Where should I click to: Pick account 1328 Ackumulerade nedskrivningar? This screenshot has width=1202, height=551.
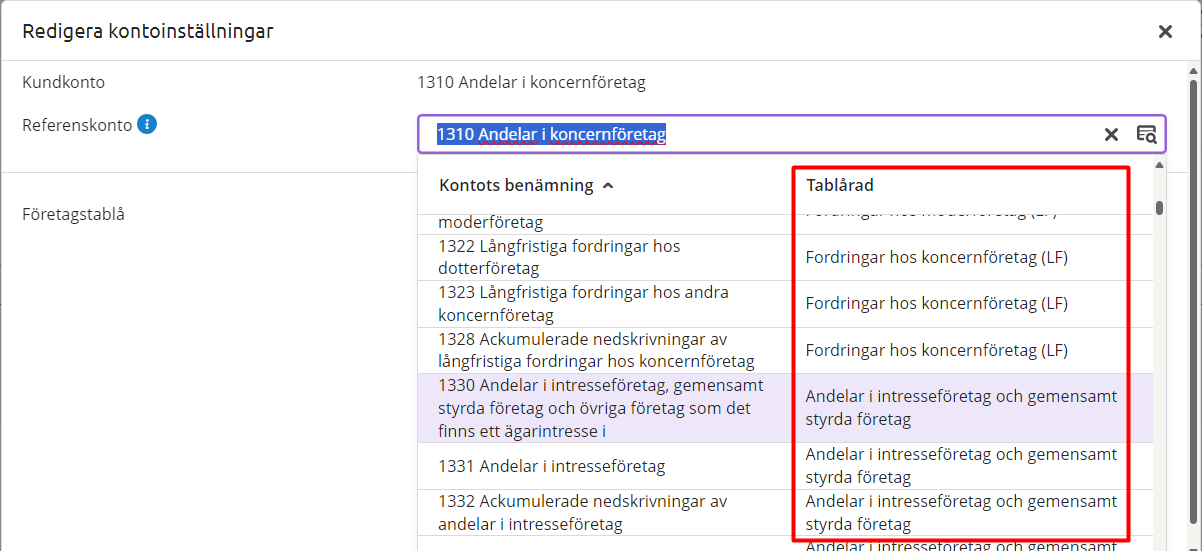[596, 350]
